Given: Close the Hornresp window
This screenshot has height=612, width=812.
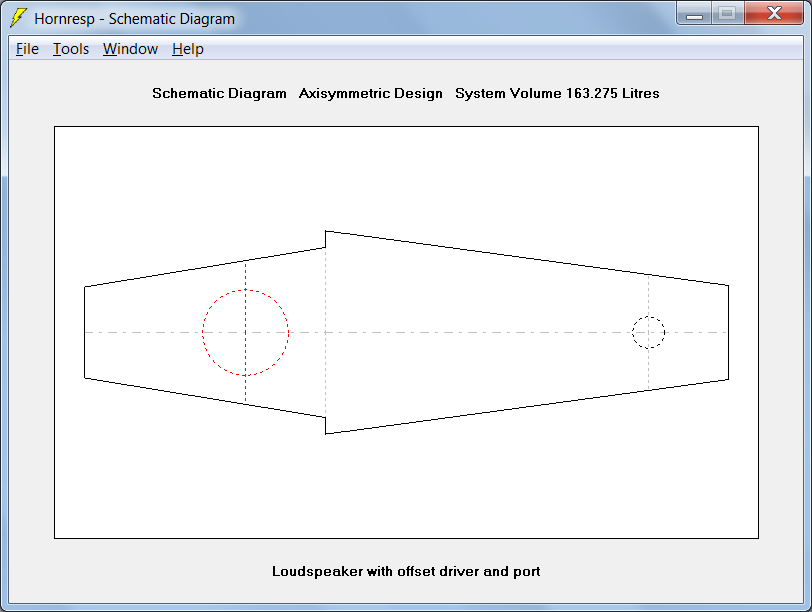Looking at the screenshot, I should coord(774,14).
